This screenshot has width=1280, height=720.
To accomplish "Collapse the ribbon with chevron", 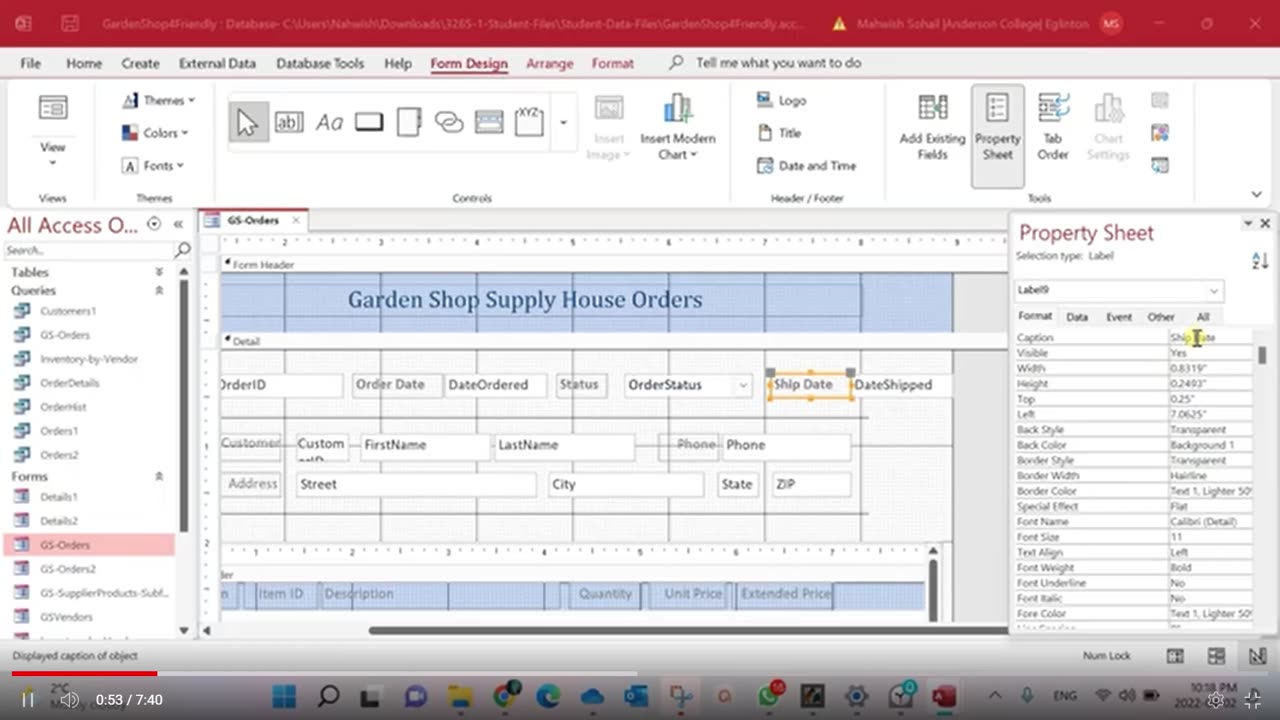I will pos(1257,195).
